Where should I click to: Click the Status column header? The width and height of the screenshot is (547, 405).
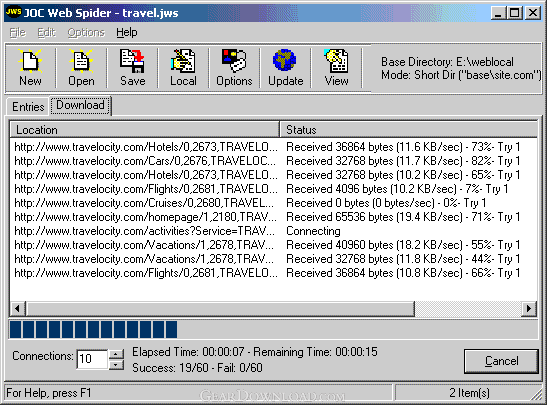pyautogui.click(x=409, y=130)
